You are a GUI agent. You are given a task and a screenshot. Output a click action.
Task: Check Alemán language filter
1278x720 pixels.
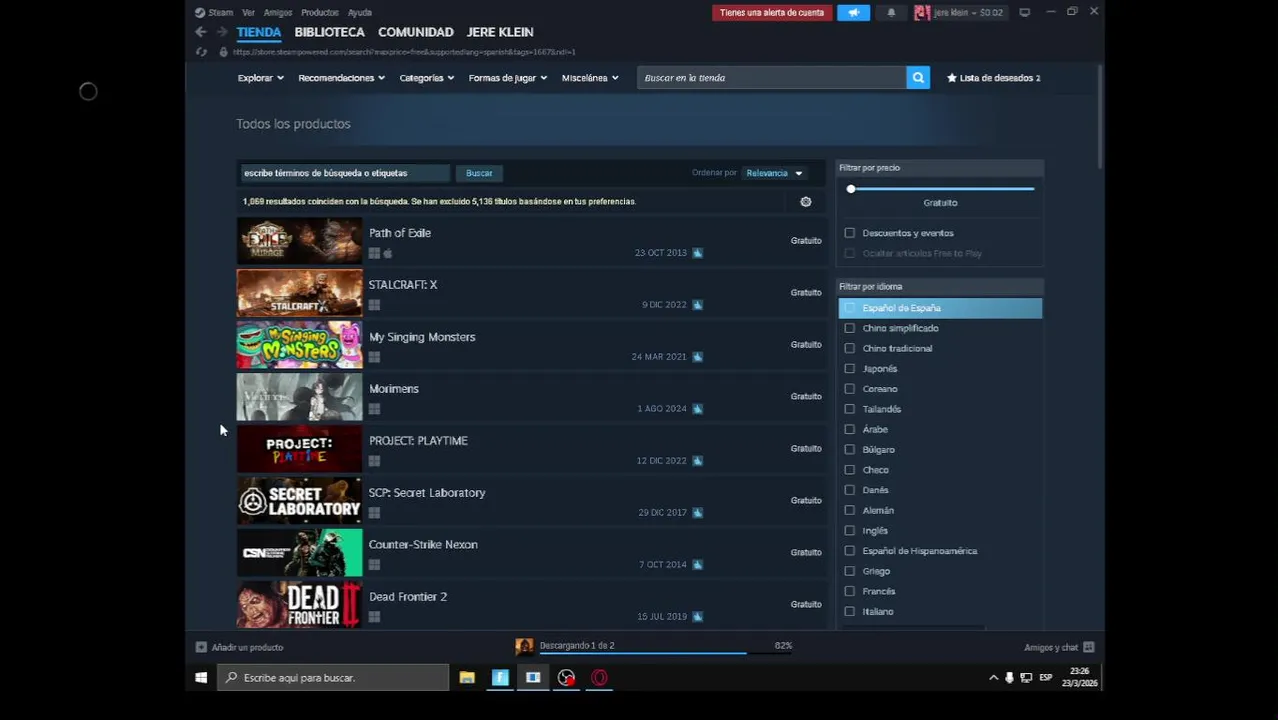(850, 510)
